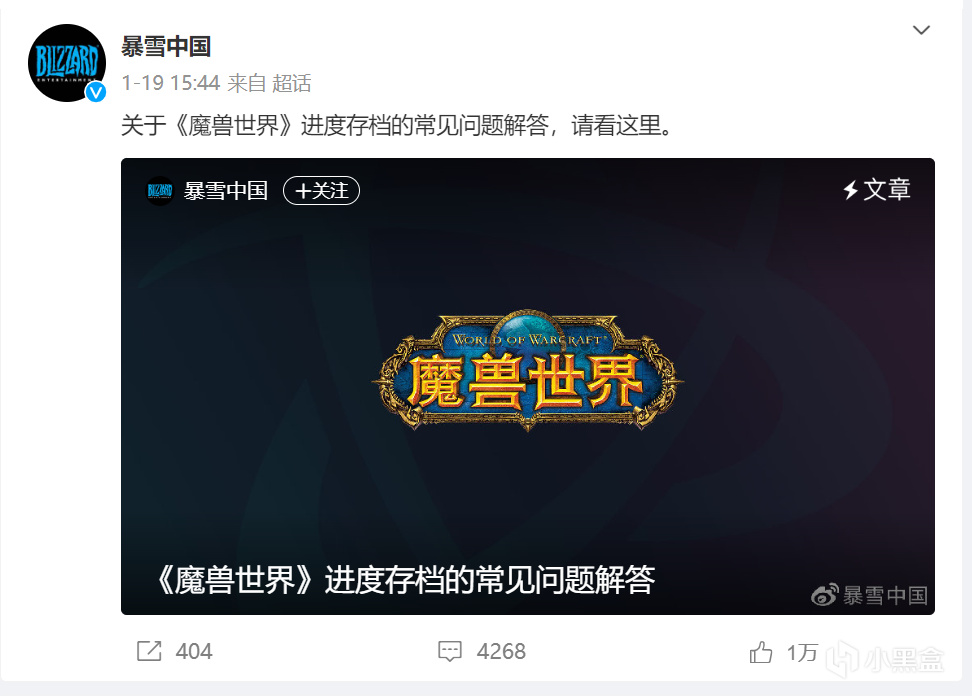The image size is (972, 696).
Task: Click the blue verified badge on avatar
Action: [95, 92]
